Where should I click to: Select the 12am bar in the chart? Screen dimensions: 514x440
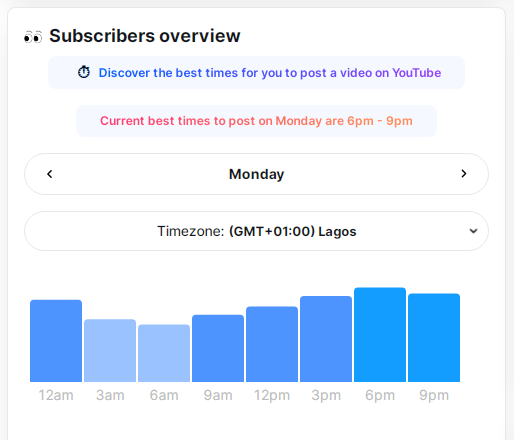(x=56, y=341)
